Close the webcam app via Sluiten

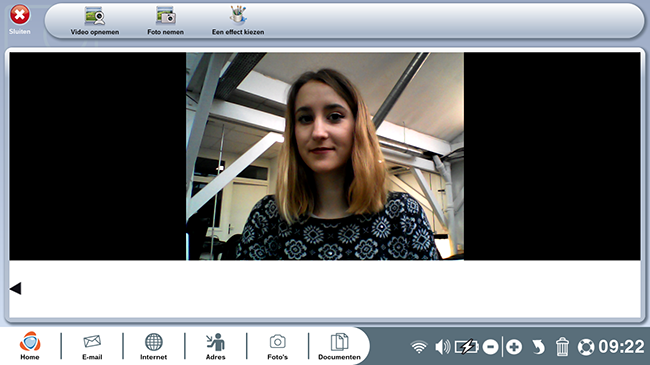pos(19,19)
